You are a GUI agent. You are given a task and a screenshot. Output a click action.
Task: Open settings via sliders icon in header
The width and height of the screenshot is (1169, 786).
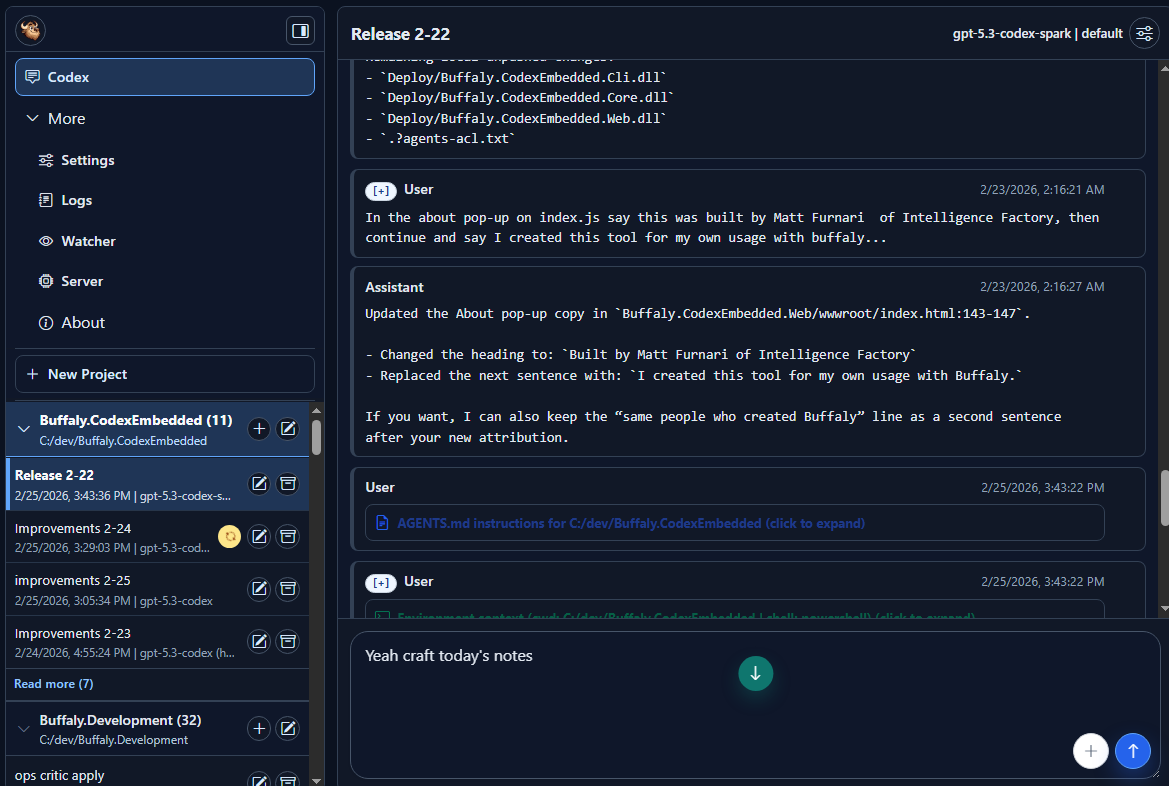click(x=1144, y=33)
